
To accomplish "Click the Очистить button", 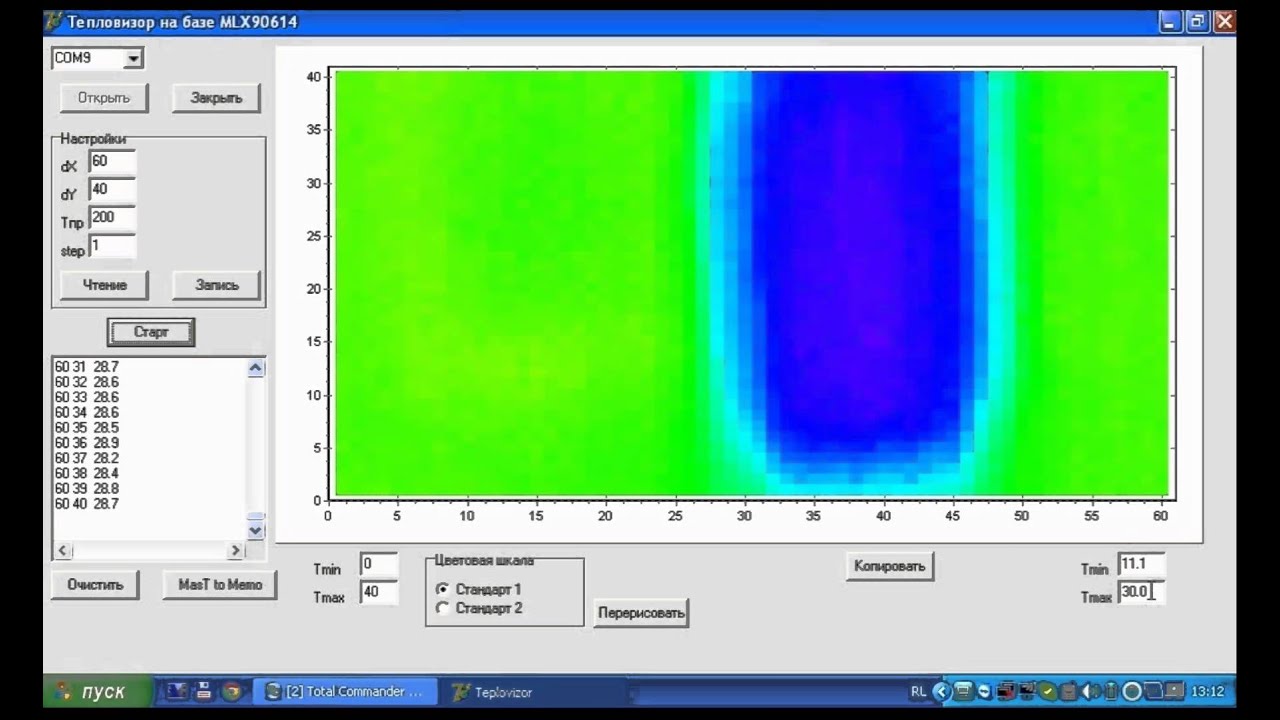I will pyautogui.click(x=95, y=585).
